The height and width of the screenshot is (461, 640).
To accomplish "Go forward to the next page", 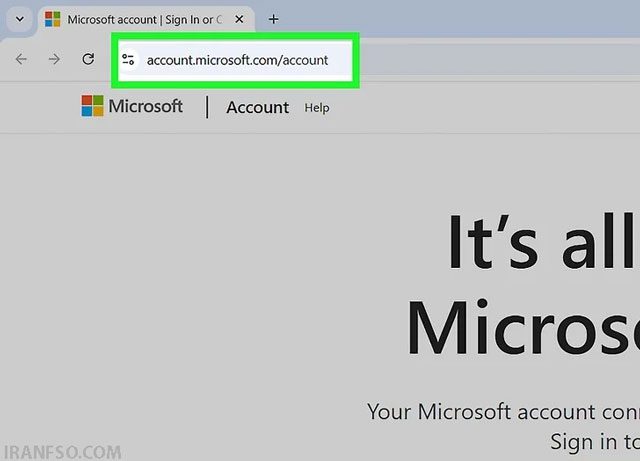I will click(x=54, y=60).
